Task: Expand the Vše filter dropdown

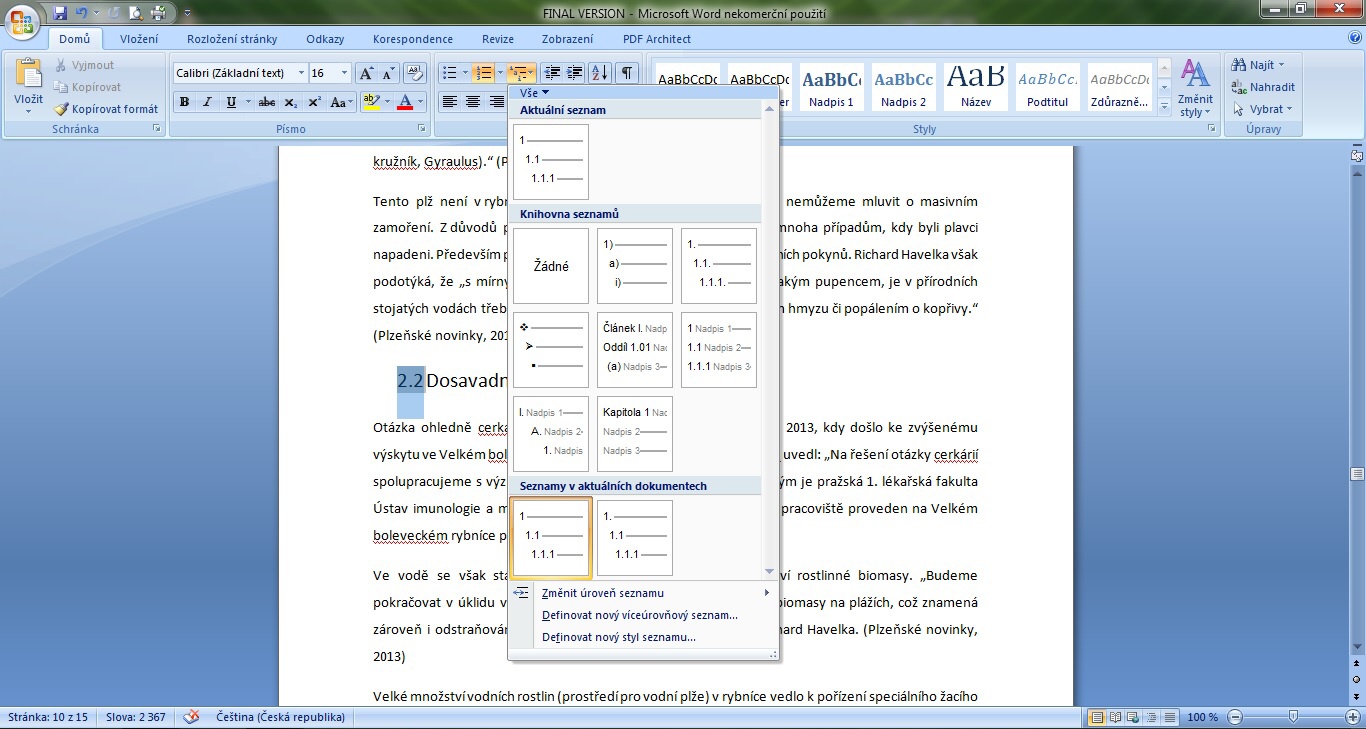Action: pyautogui.click(x=535, y=92)
